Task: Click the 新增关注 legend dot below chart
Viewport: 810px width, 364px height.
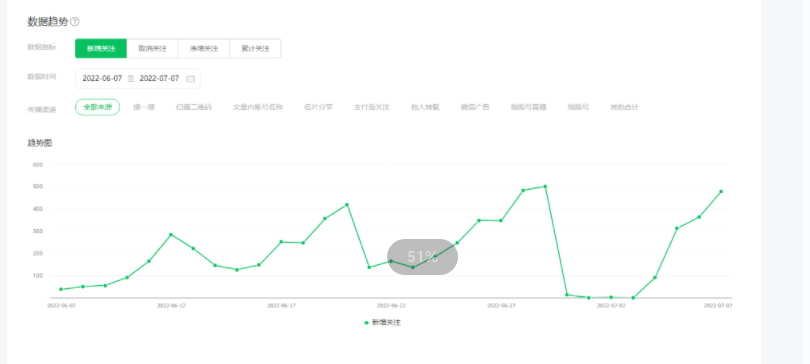Action: [x=366, y=323]
